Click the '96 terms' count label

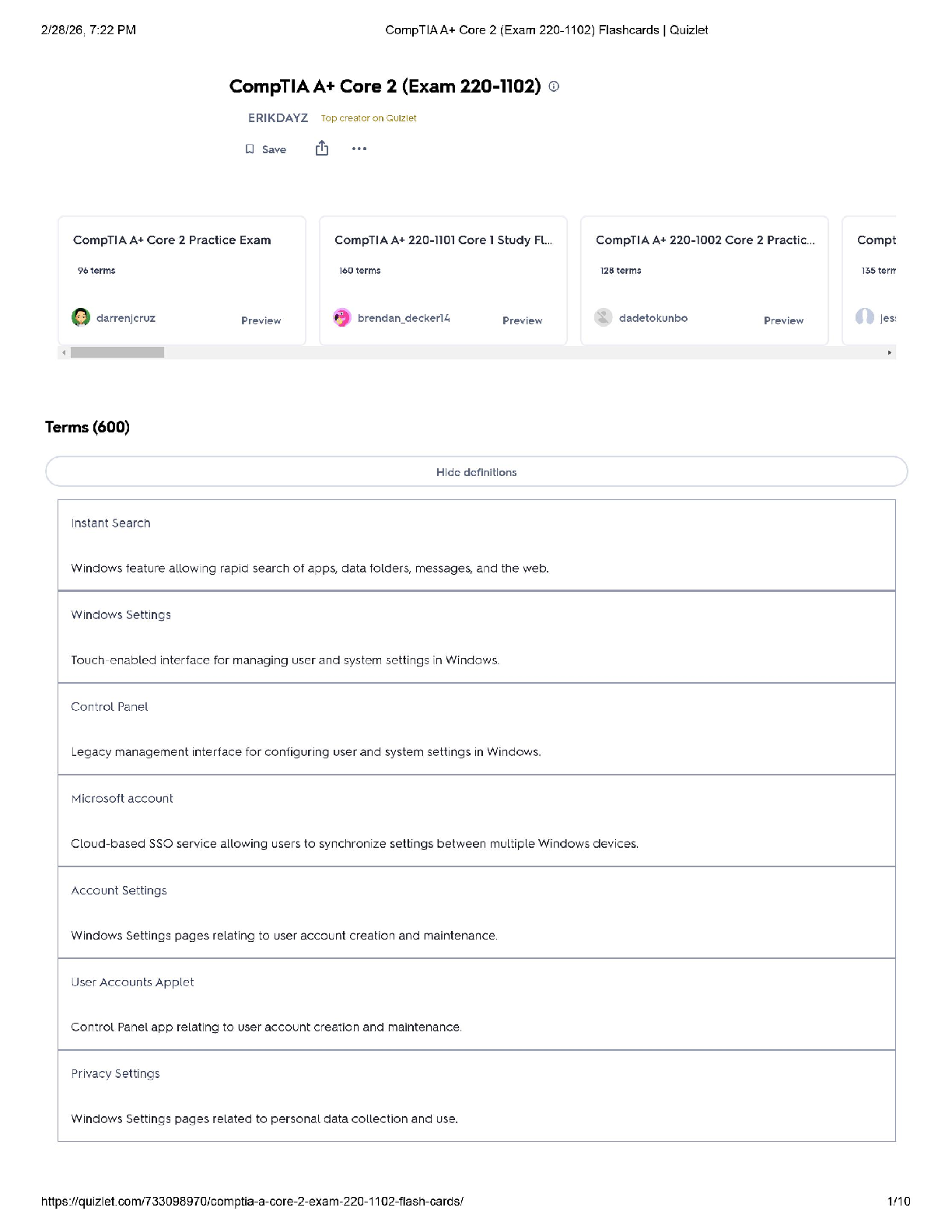pyautogui.click(x=96, y=271)
